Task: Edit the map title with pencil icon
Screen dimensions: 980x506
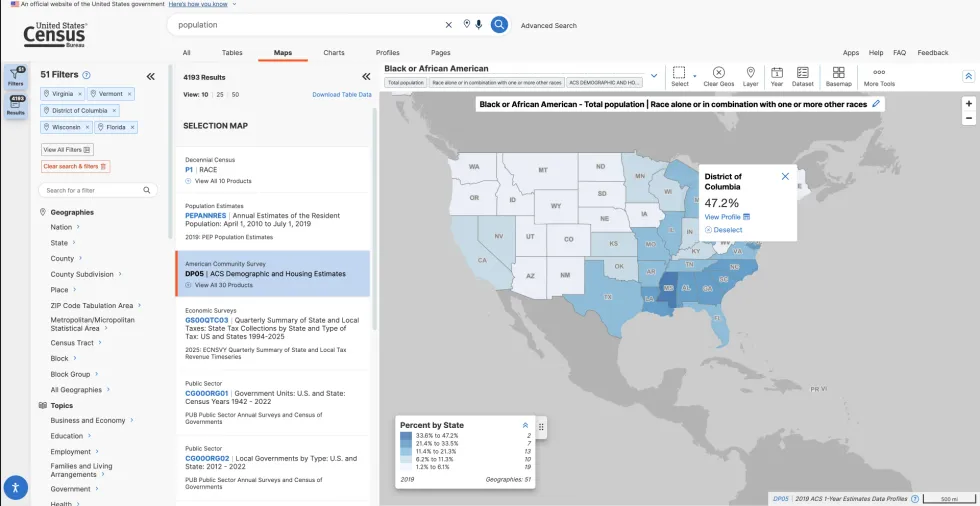Action: pyautogui.click(x=876, y=104)
